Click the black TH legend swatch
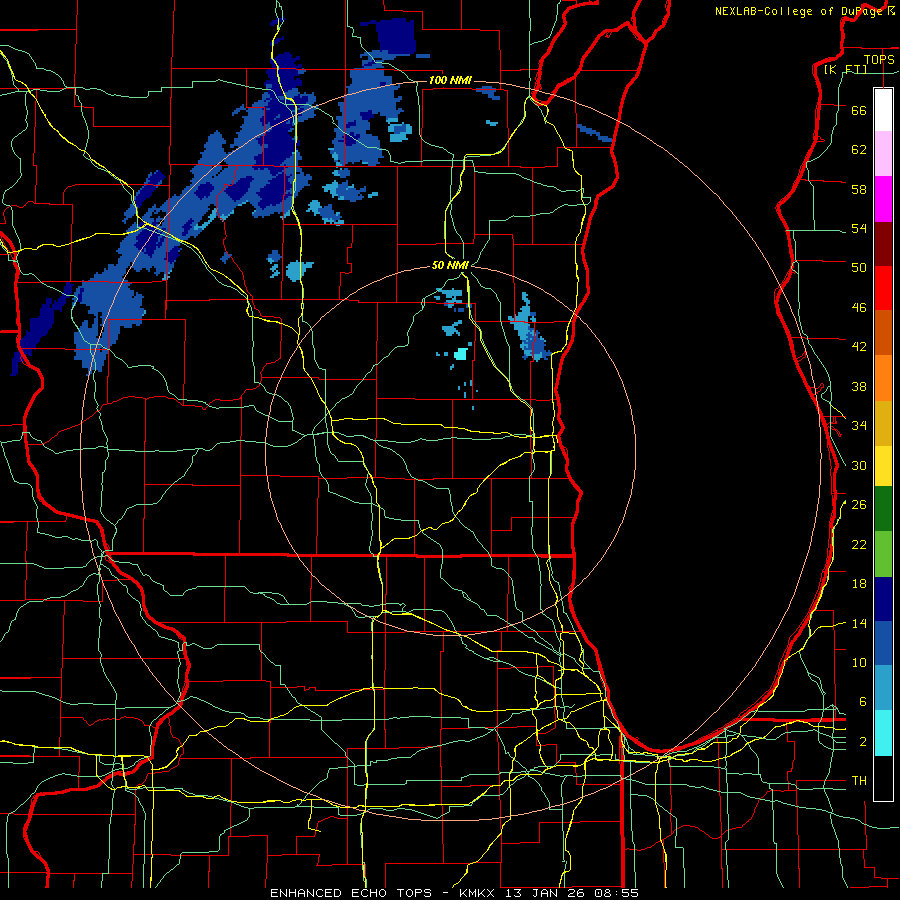Image resolution: width=900 pixels, height=900 pixels. (883, 778)
